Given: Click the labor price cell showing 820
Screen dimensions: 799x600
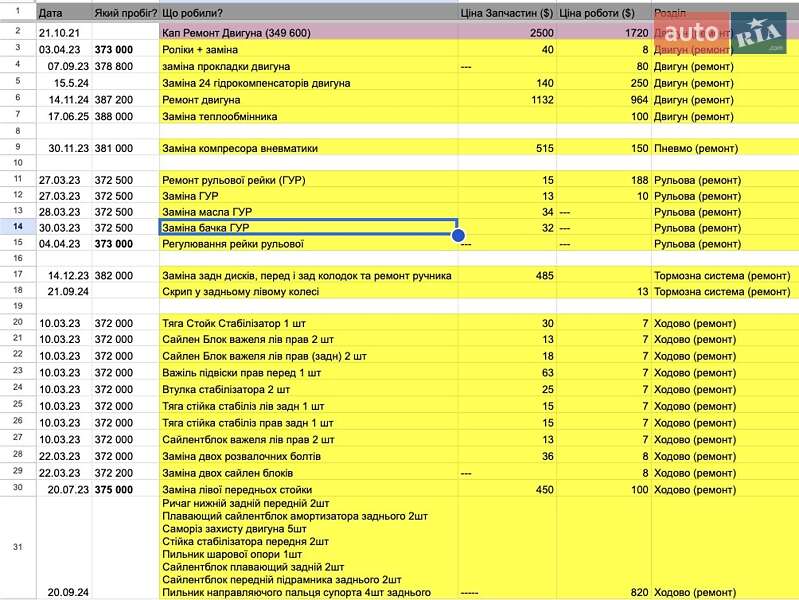Looking at the screenshot, I should click(x=603, y=592).
